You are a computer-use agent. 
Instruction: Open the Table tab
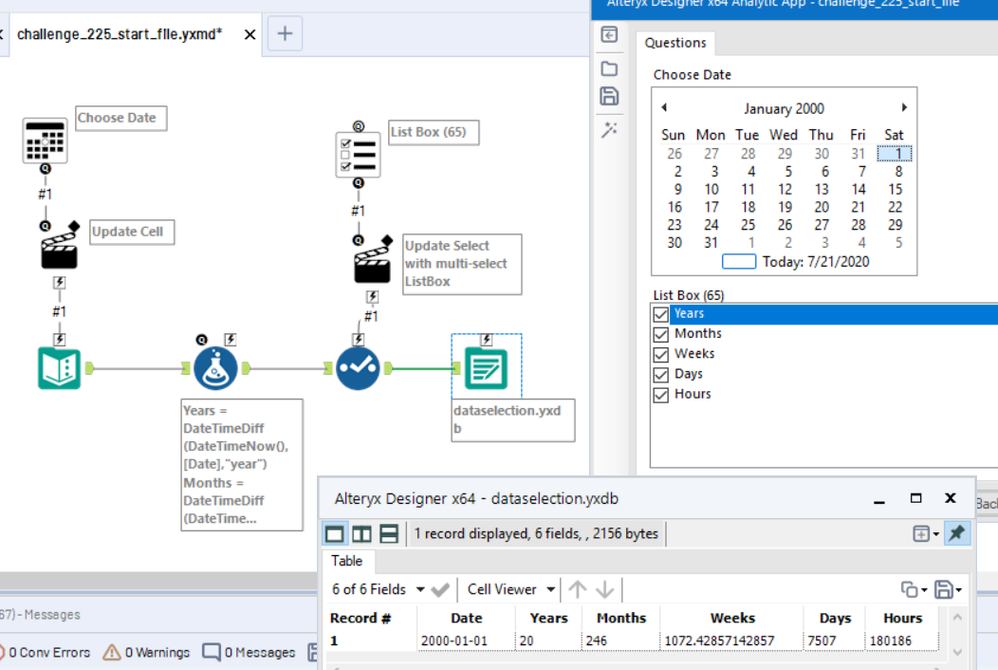(x=347, y=561)
